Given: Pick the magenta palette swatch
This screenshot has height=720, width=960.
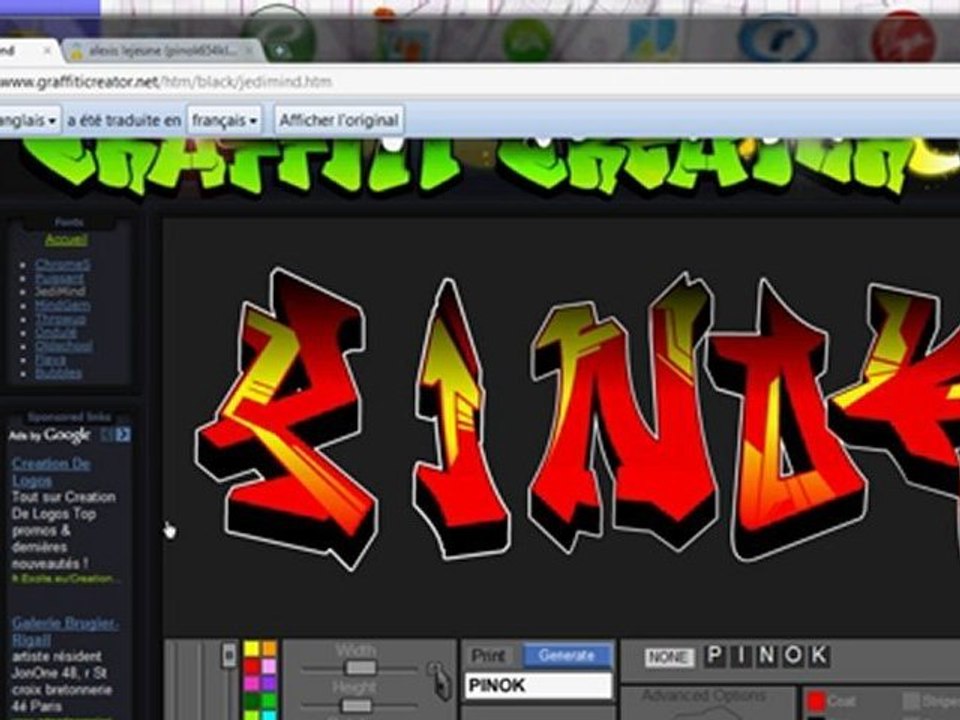Looking at the screenshot, I should 252,683.
